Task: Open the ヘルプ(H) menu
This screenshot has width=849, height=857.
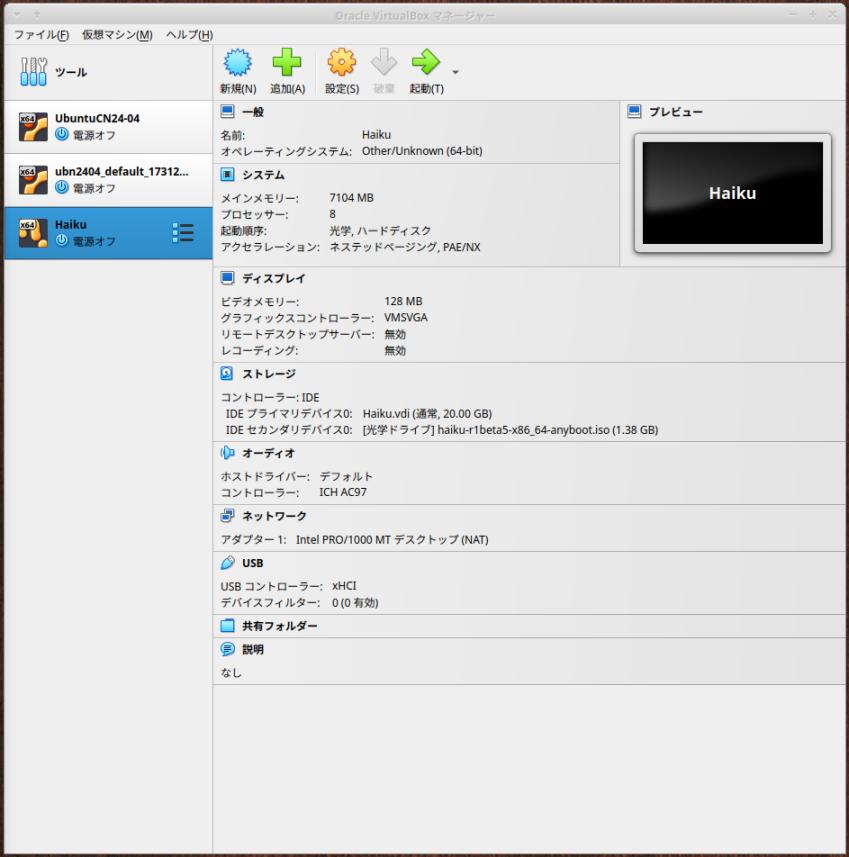Action: click(x=189, y=35)
